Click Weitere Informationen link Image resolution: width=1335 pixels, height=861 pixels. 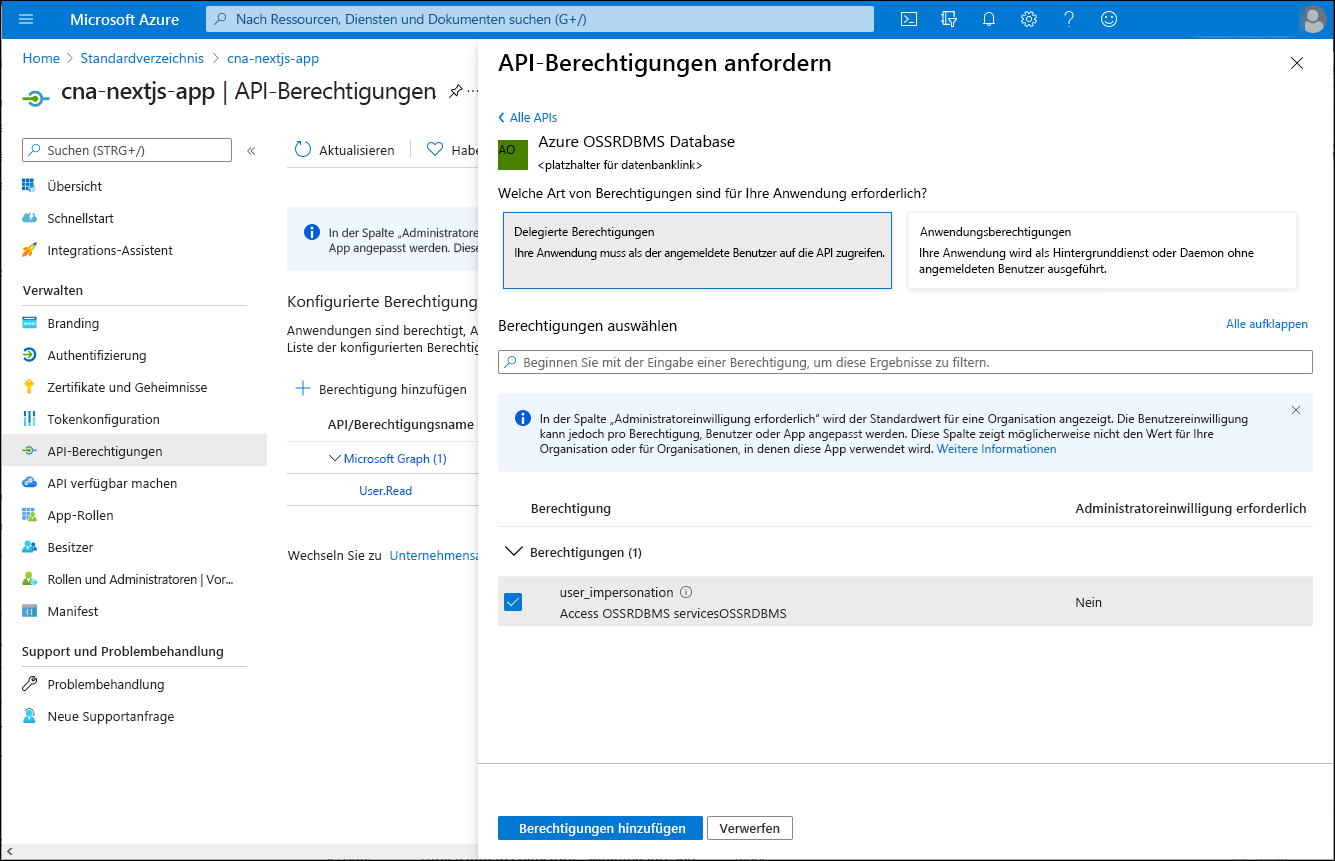point(996,449)
